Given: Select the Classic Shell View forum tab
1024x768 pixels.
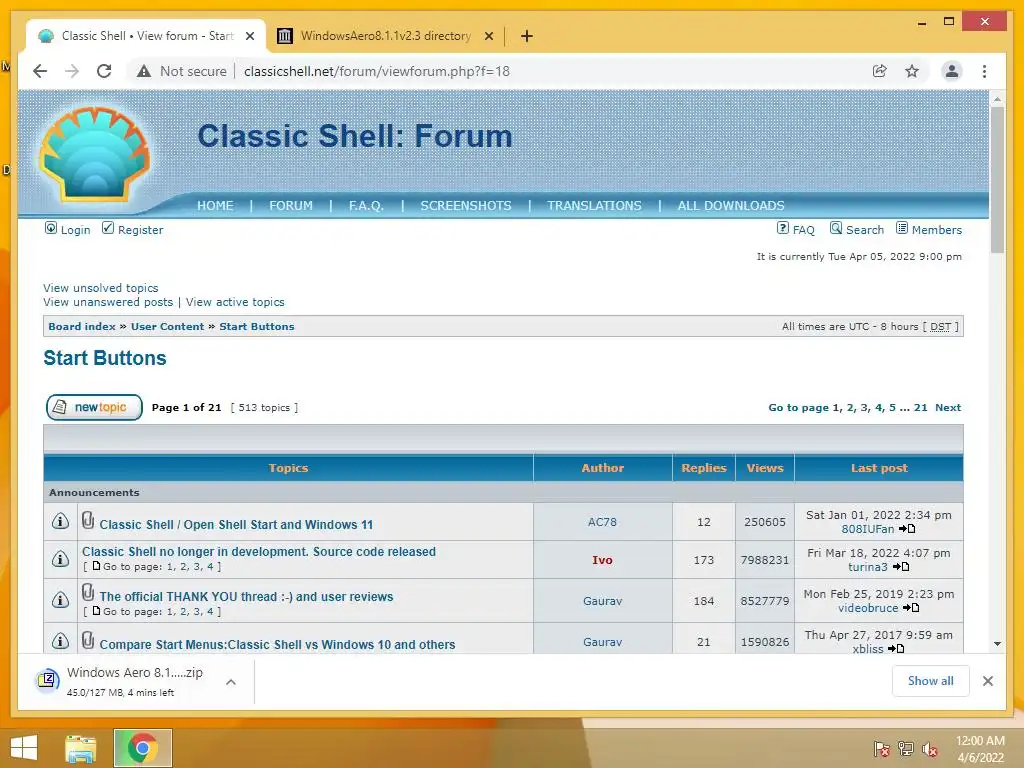Looking at the screenshot, I should click(x=146, y=36).
